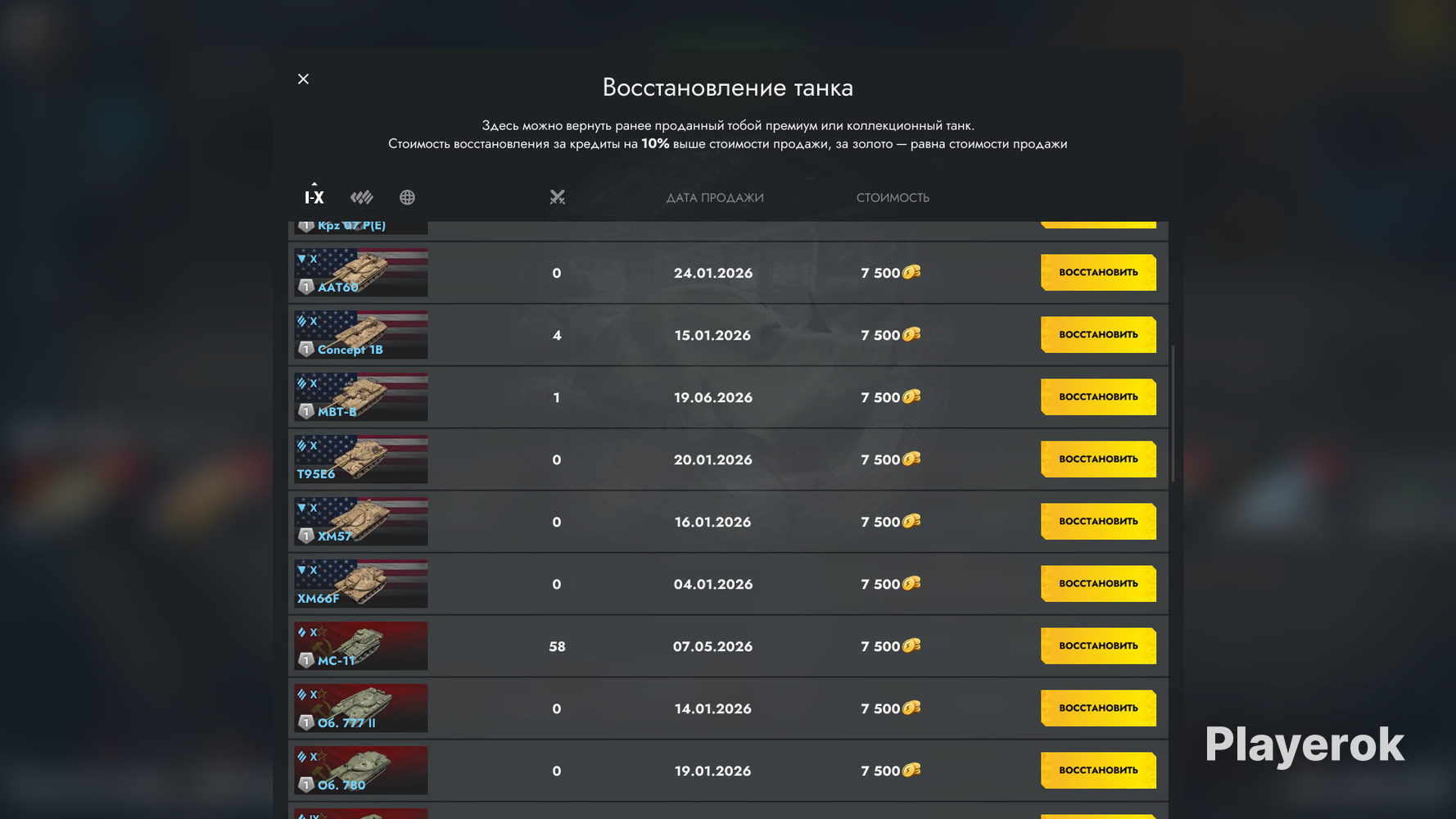The image size is (1456, 819).
Task: Close the tank restoration dialog
Action: (x=303, y=79)
